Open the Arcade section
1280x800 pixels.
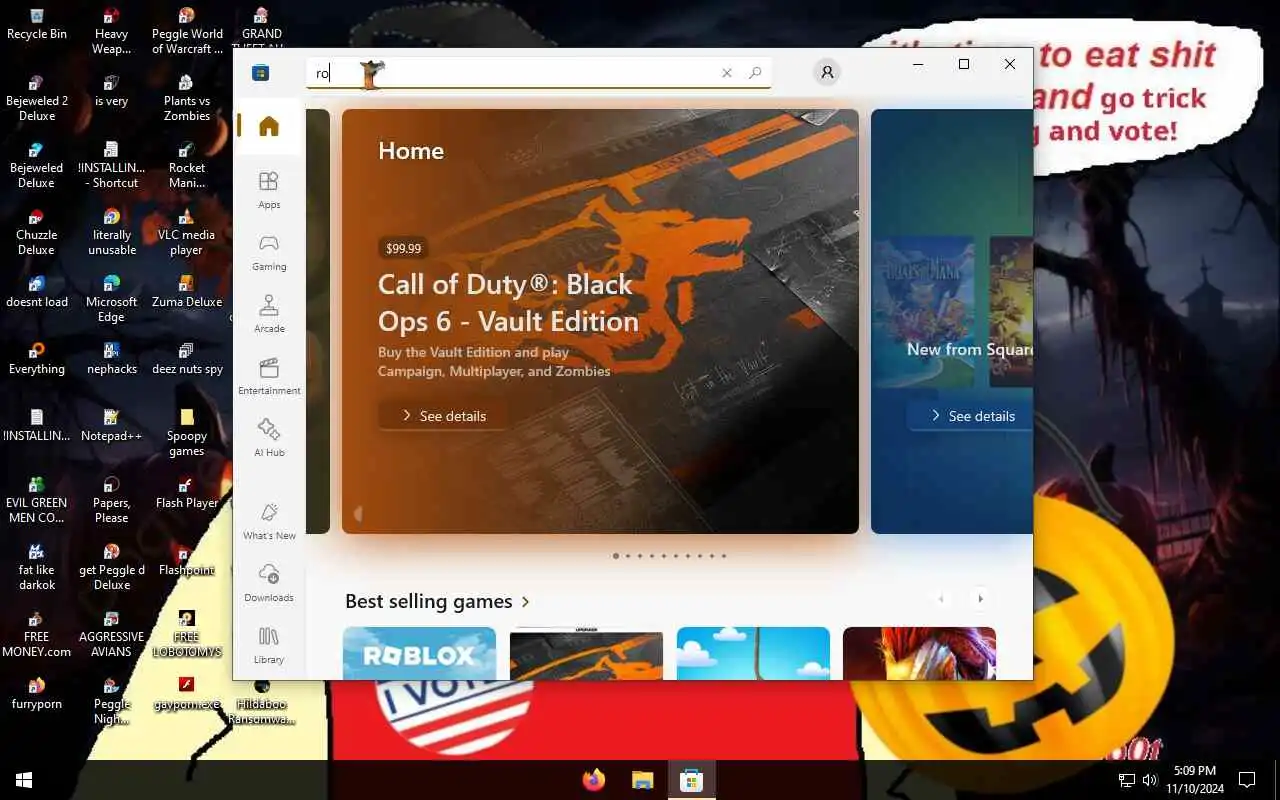pyautogui.click(x=268, y=313)
